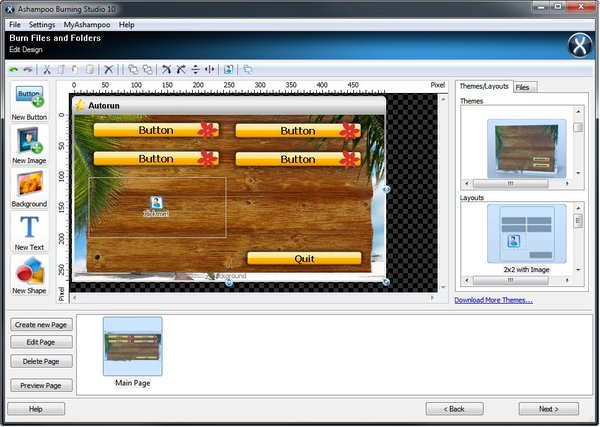Add a New Image element
This screenshot has height=427, width=600.
[30, 145]
